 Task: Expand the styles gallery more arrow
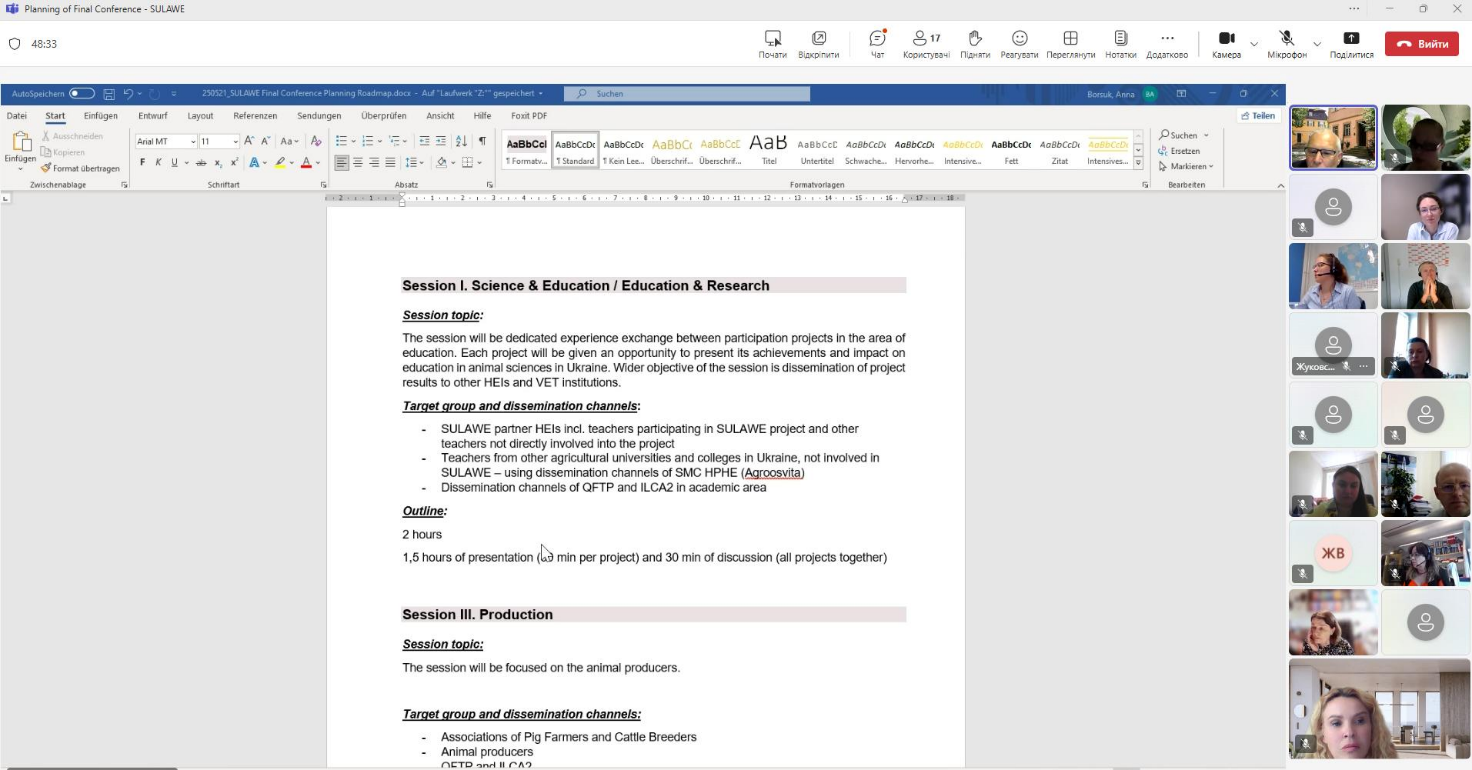1138,162
